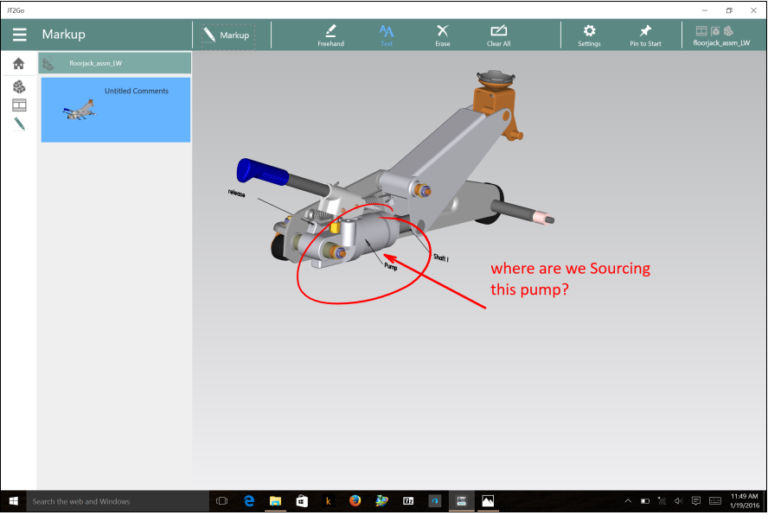768x515 pixels.
Task: Open the assembly parts sidebar icon
Action: [x=18, y=87]
